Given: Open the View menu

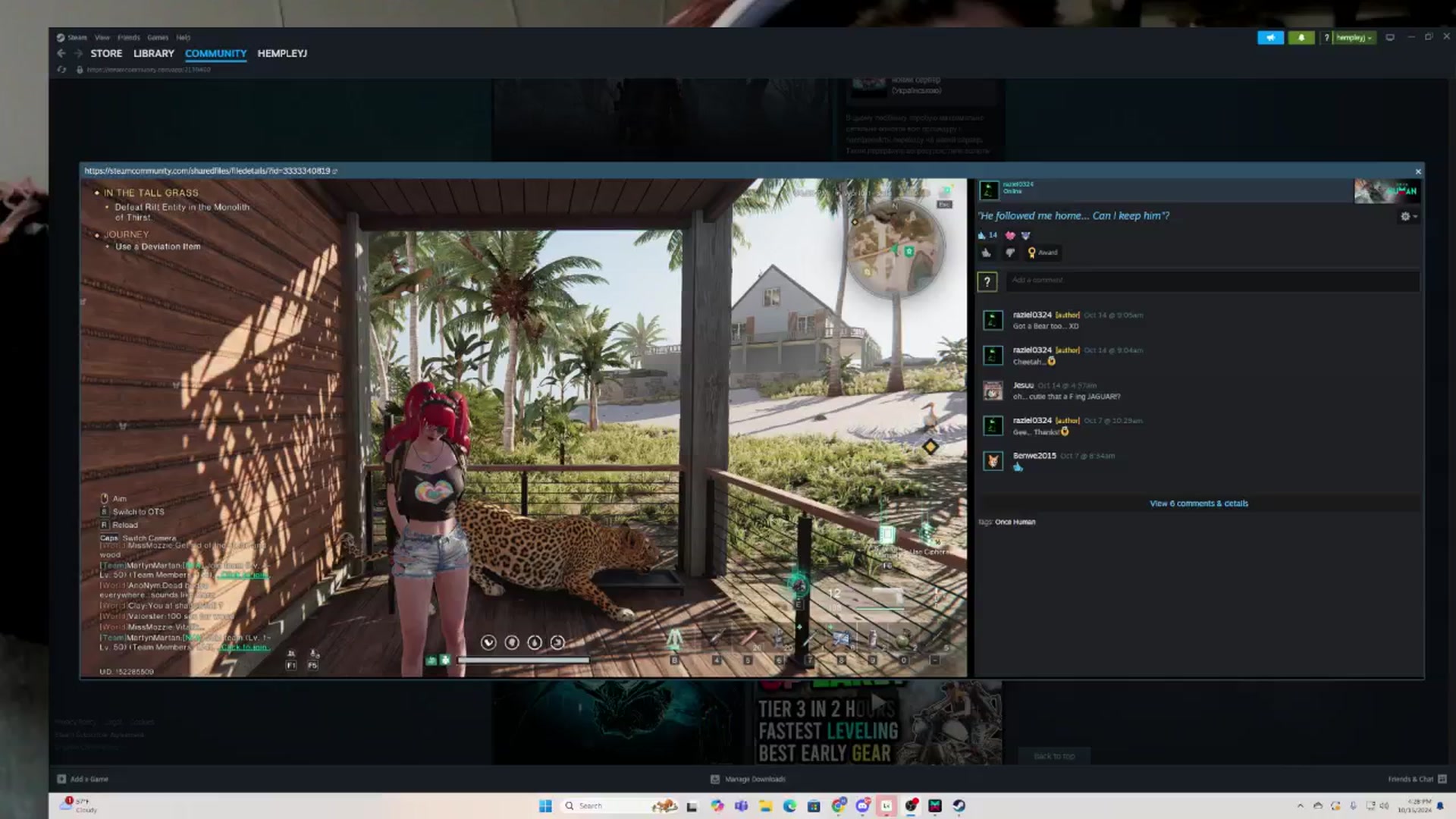Looking at the screenshot, I should pyautogui.click(x=102, y=37).
